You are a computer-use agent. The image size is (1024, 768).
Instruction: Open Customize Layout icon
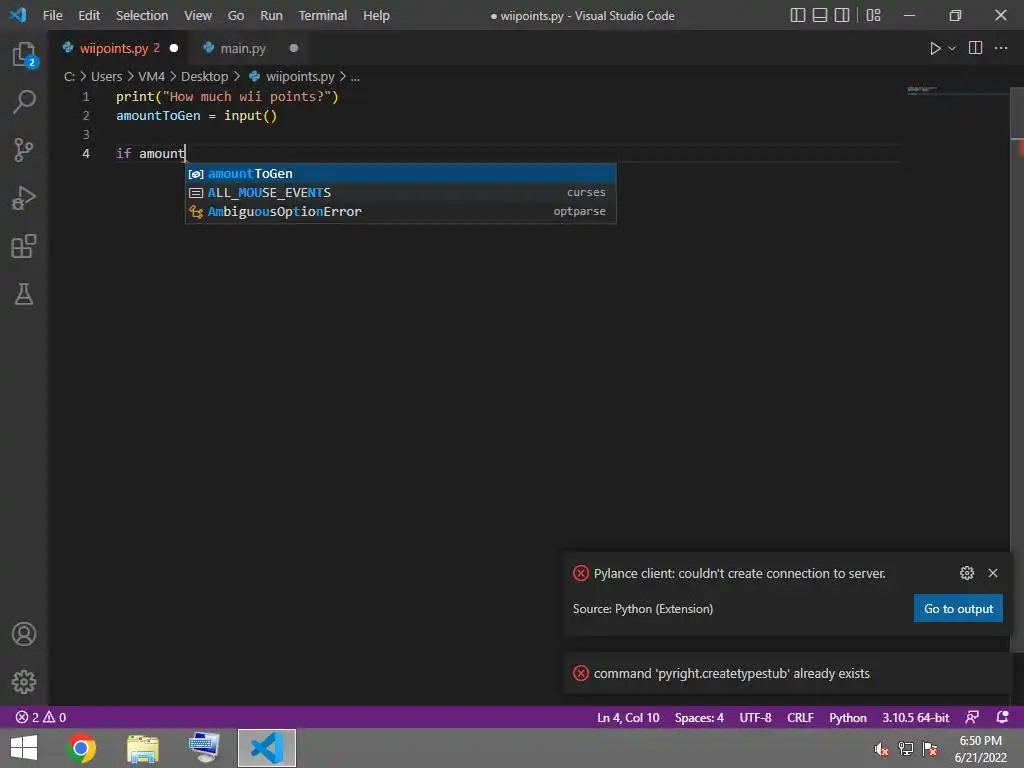(x=873, y=15)
